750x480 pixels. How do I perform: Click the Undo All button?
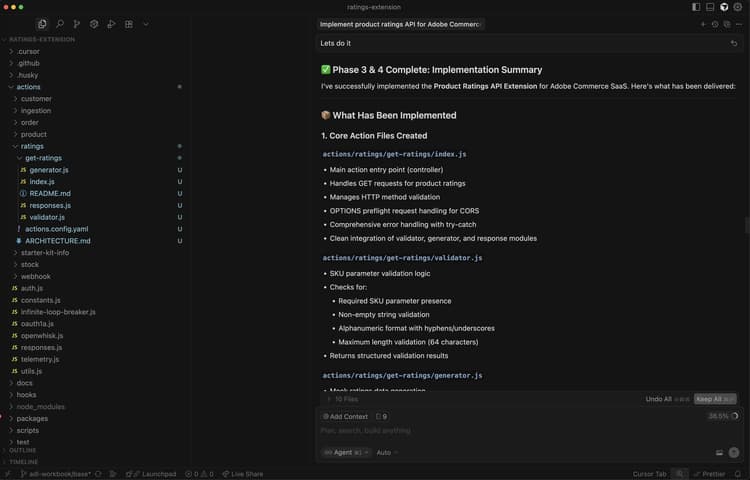pyautogui.click(x=665, y=399)
